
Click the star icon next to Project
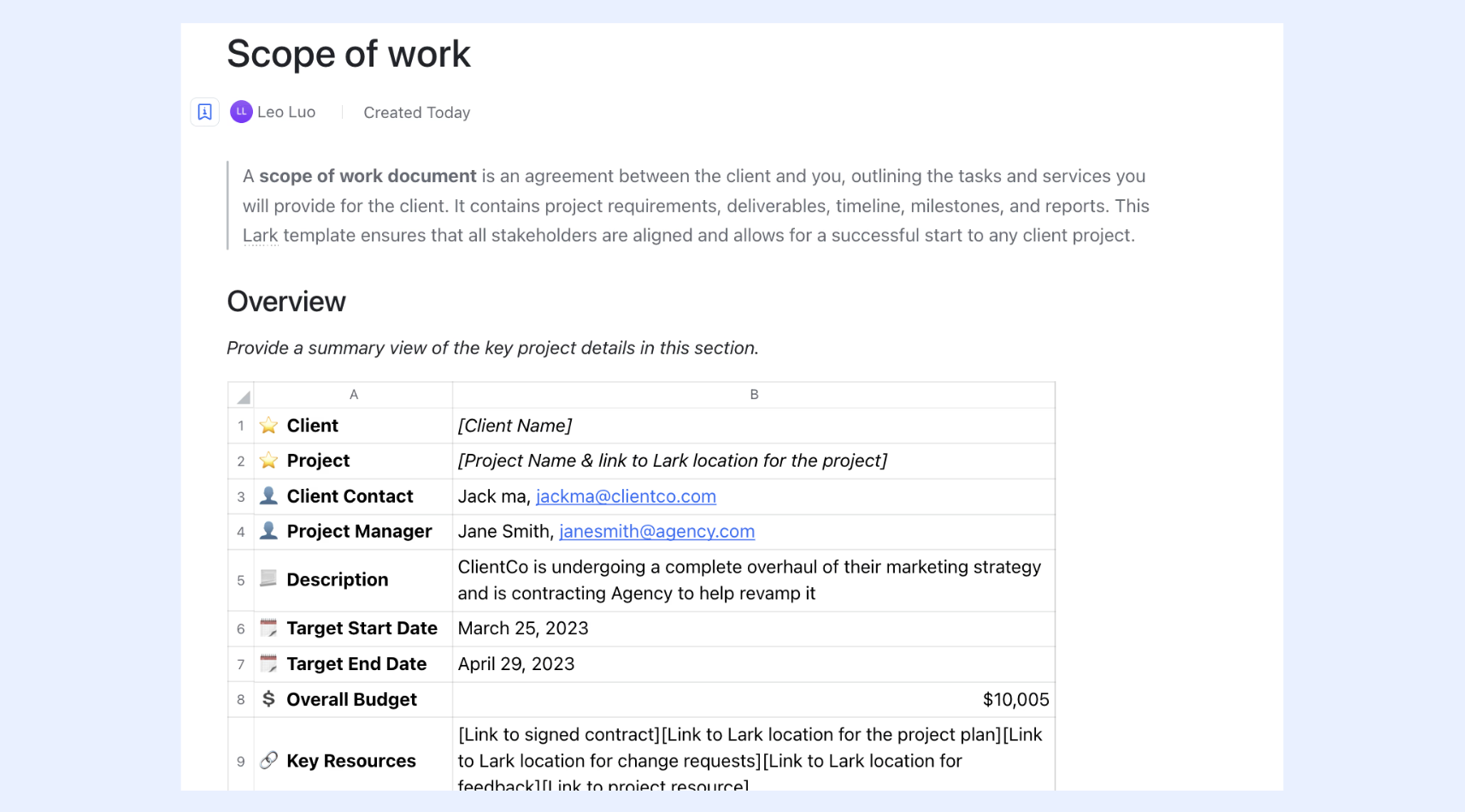pyautogui.click(x=268, y=461)
